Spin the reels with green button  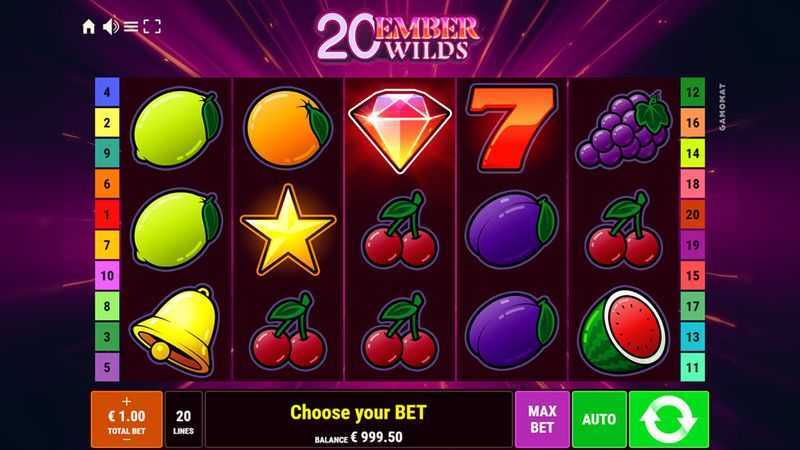669,419
